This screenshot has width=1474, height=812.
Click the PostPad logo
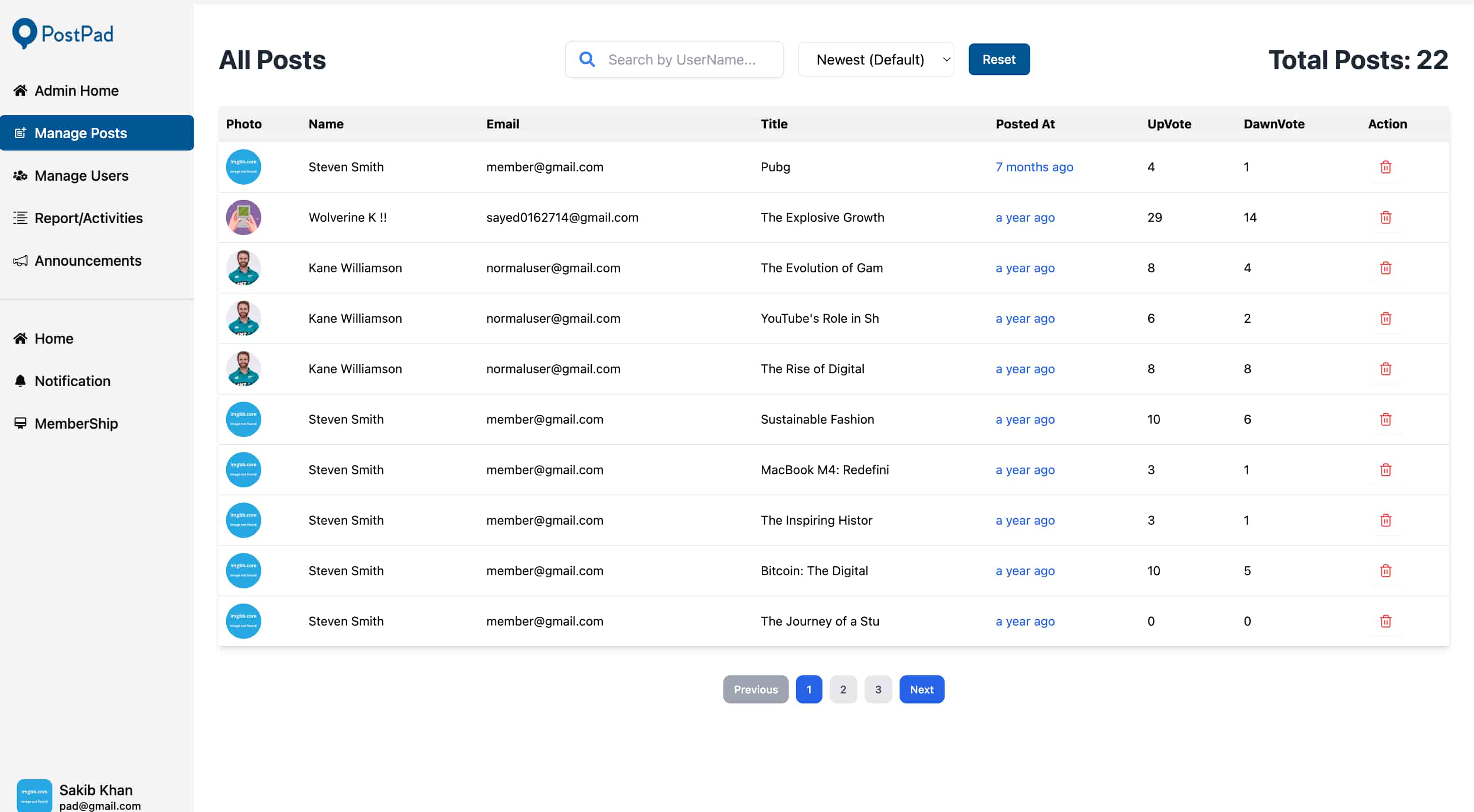pos(63,33)
